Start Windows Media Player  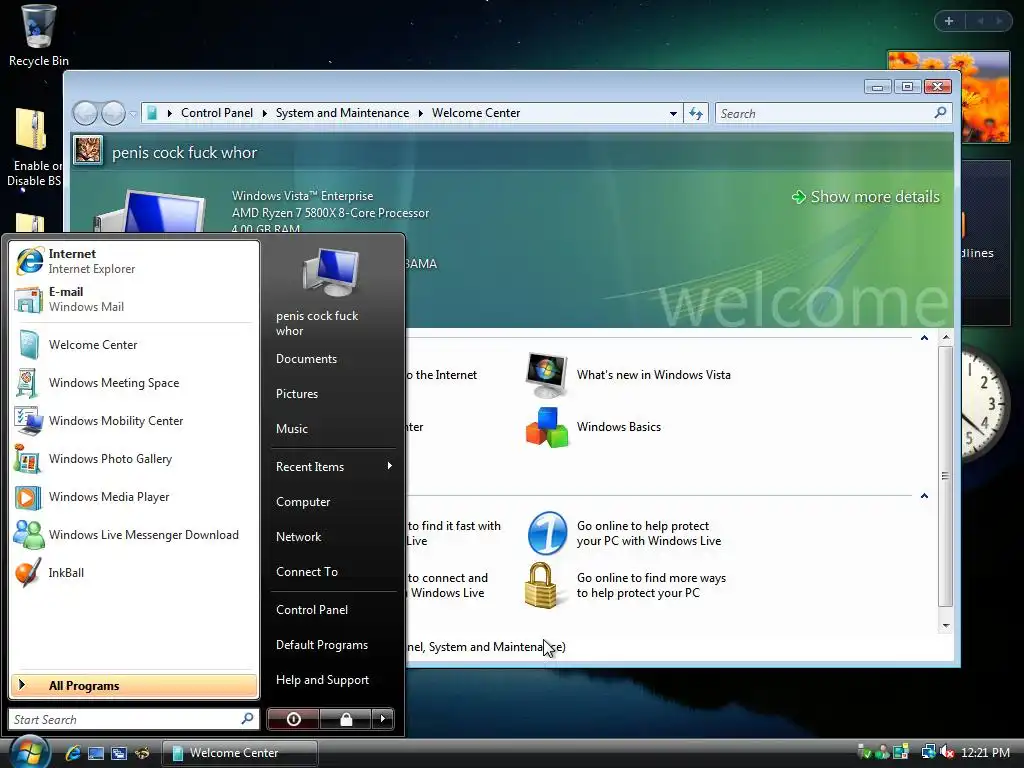(133, 497)
